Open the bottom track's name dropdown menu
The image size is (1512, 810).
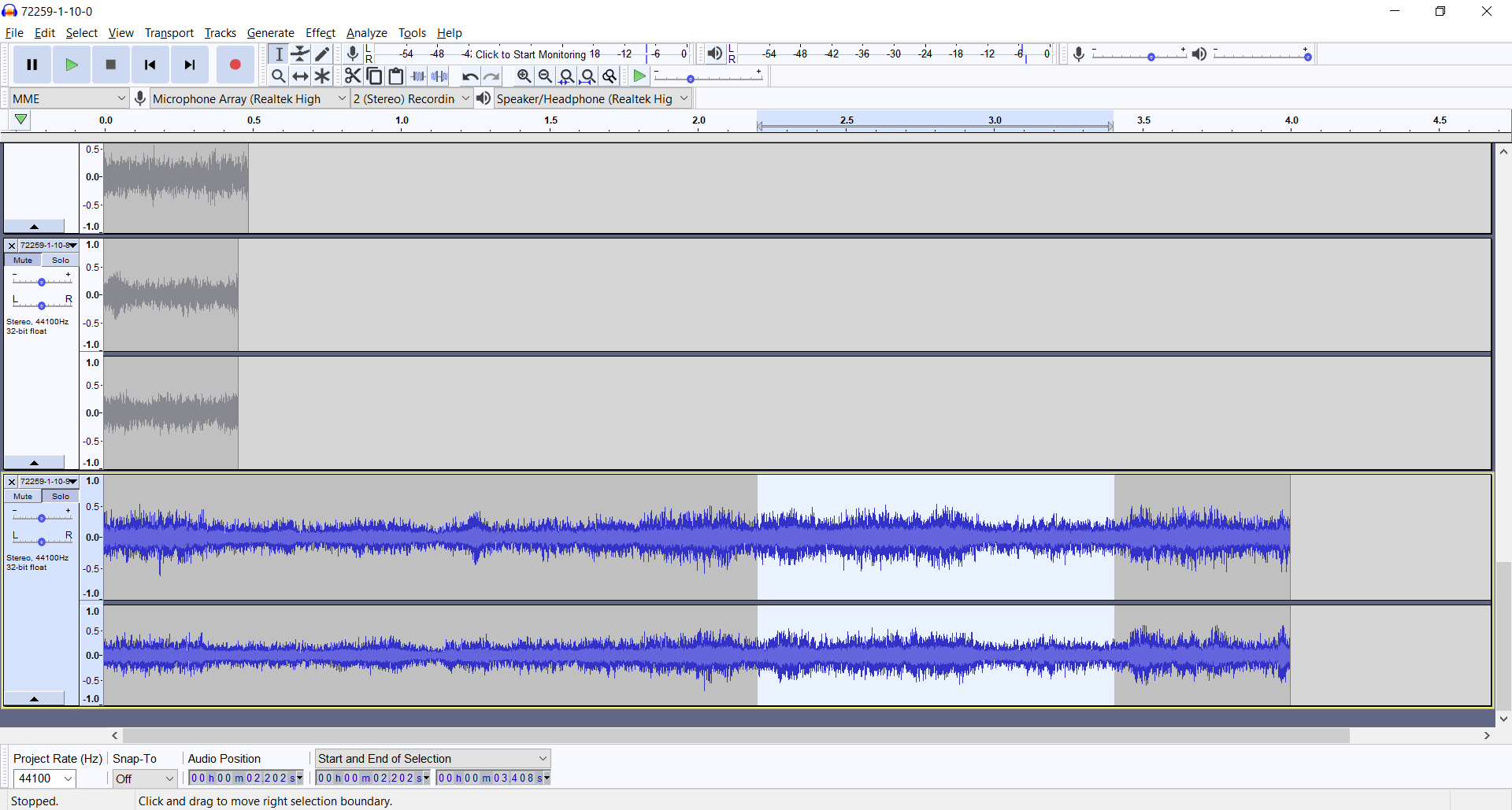tap(49, 482)
